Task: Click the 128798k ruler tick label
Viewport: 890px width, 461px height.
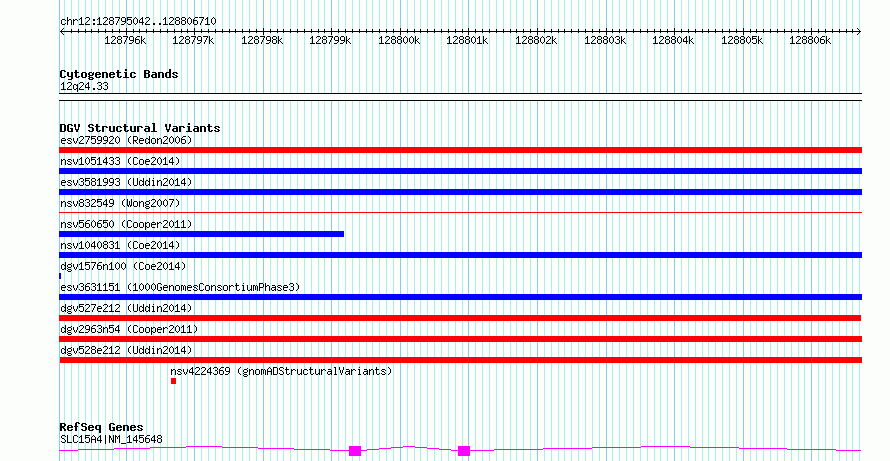Action: click(x=262, y=41)
